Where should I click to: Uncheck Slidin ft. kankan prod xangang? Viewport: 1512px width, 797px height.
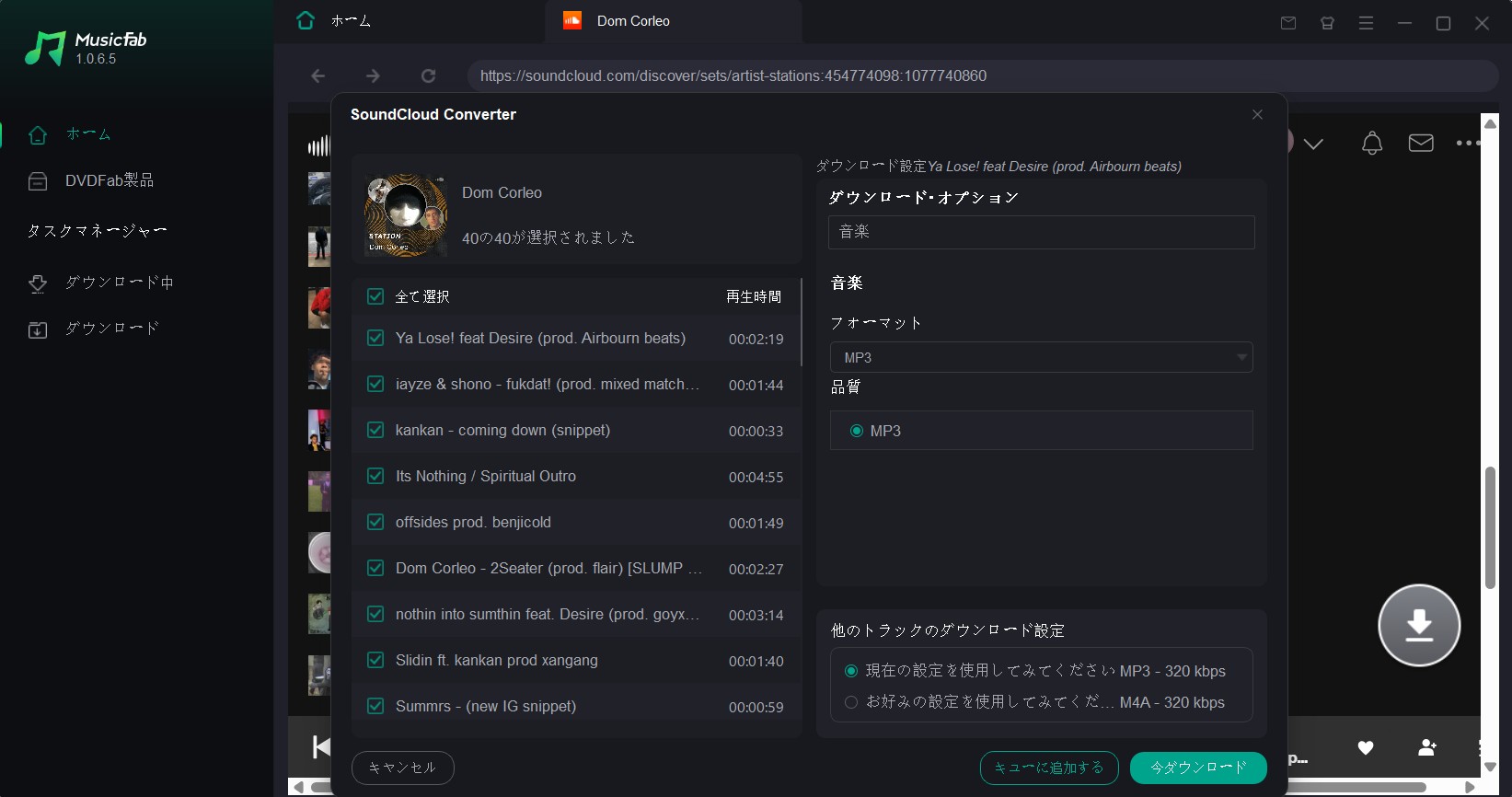tap(375, 660)
